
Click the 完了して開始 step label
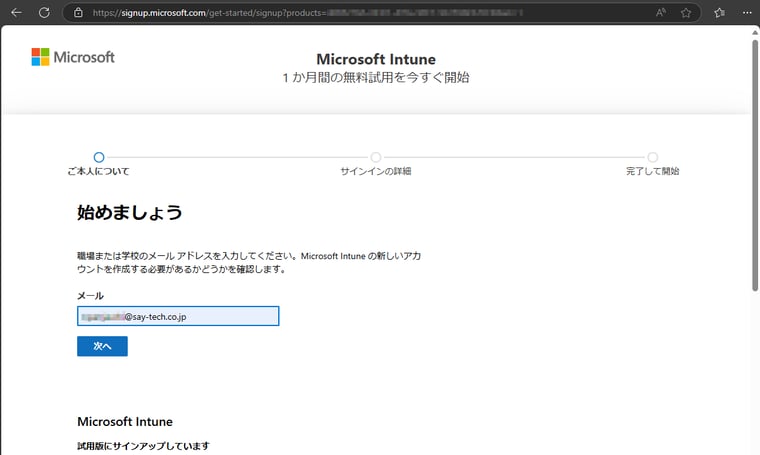pos(653,172)
